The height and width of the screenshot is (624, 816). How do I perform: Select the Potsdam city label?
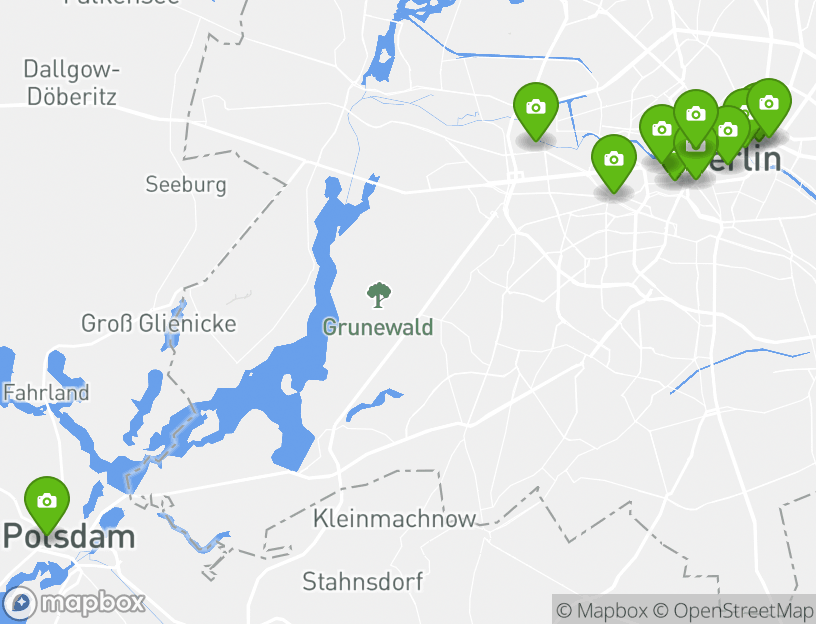point(69,537)
